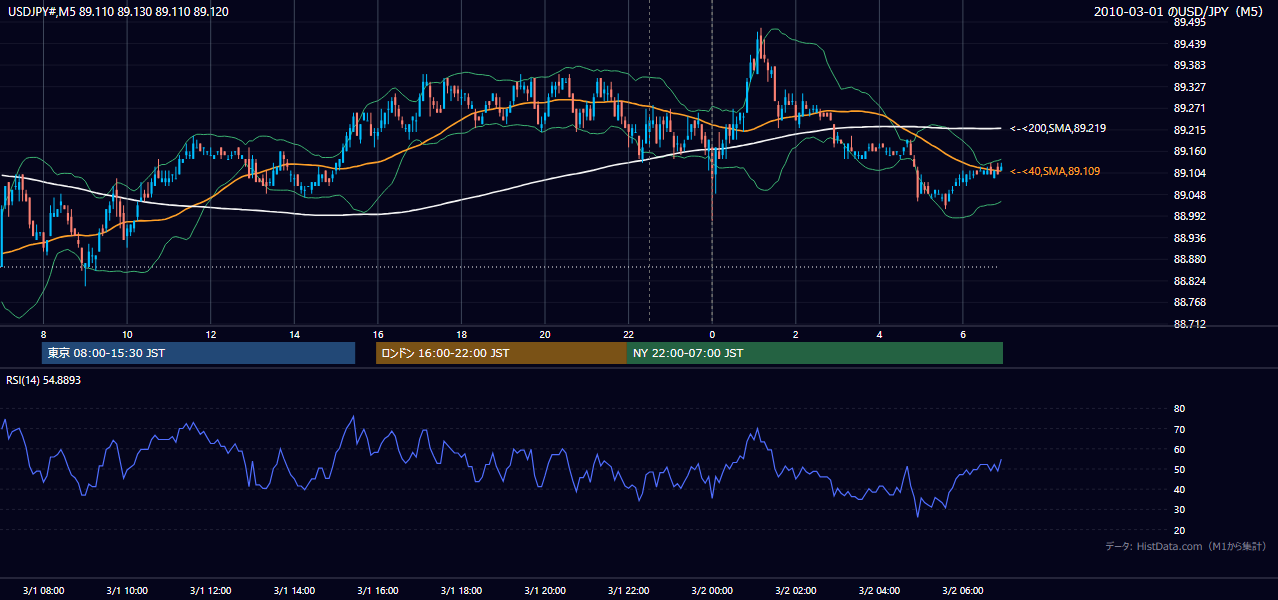
Task: Click the bottom time label 3/2 06:00
Action: click(962, 591)
